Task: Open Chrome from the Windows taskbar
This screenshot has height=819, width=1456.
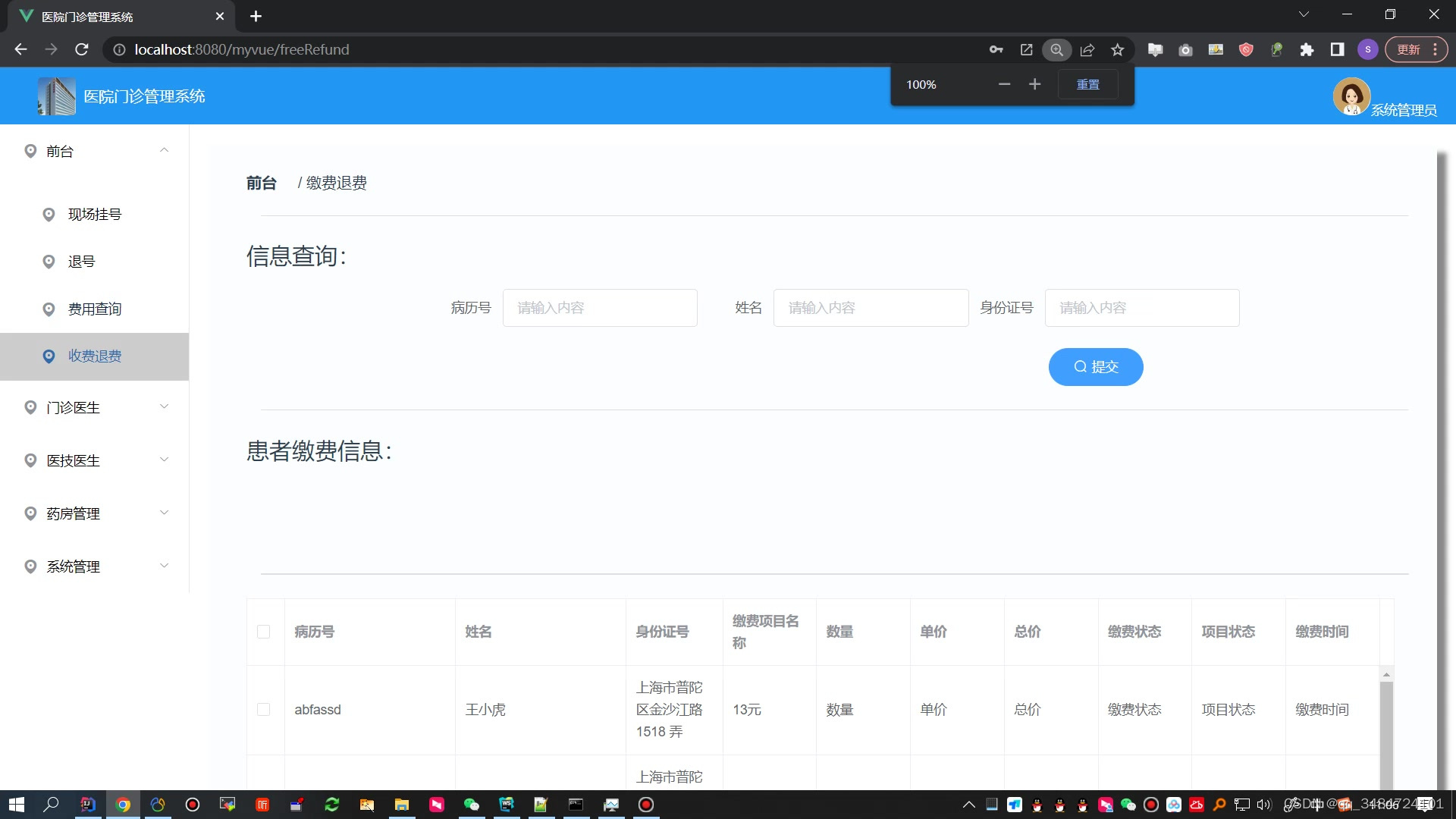Action: [x=123, y=805]
